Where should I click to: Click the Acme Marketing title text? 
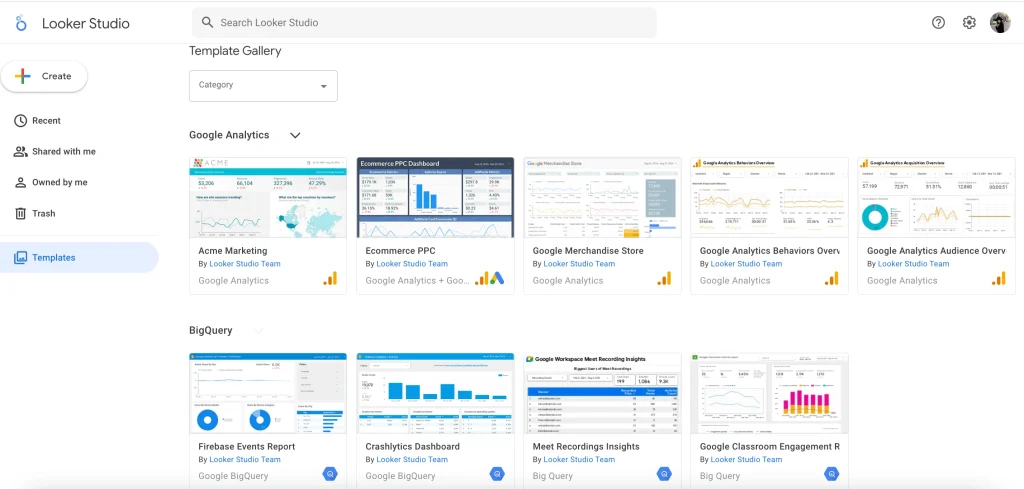click(x=232, y=251)
